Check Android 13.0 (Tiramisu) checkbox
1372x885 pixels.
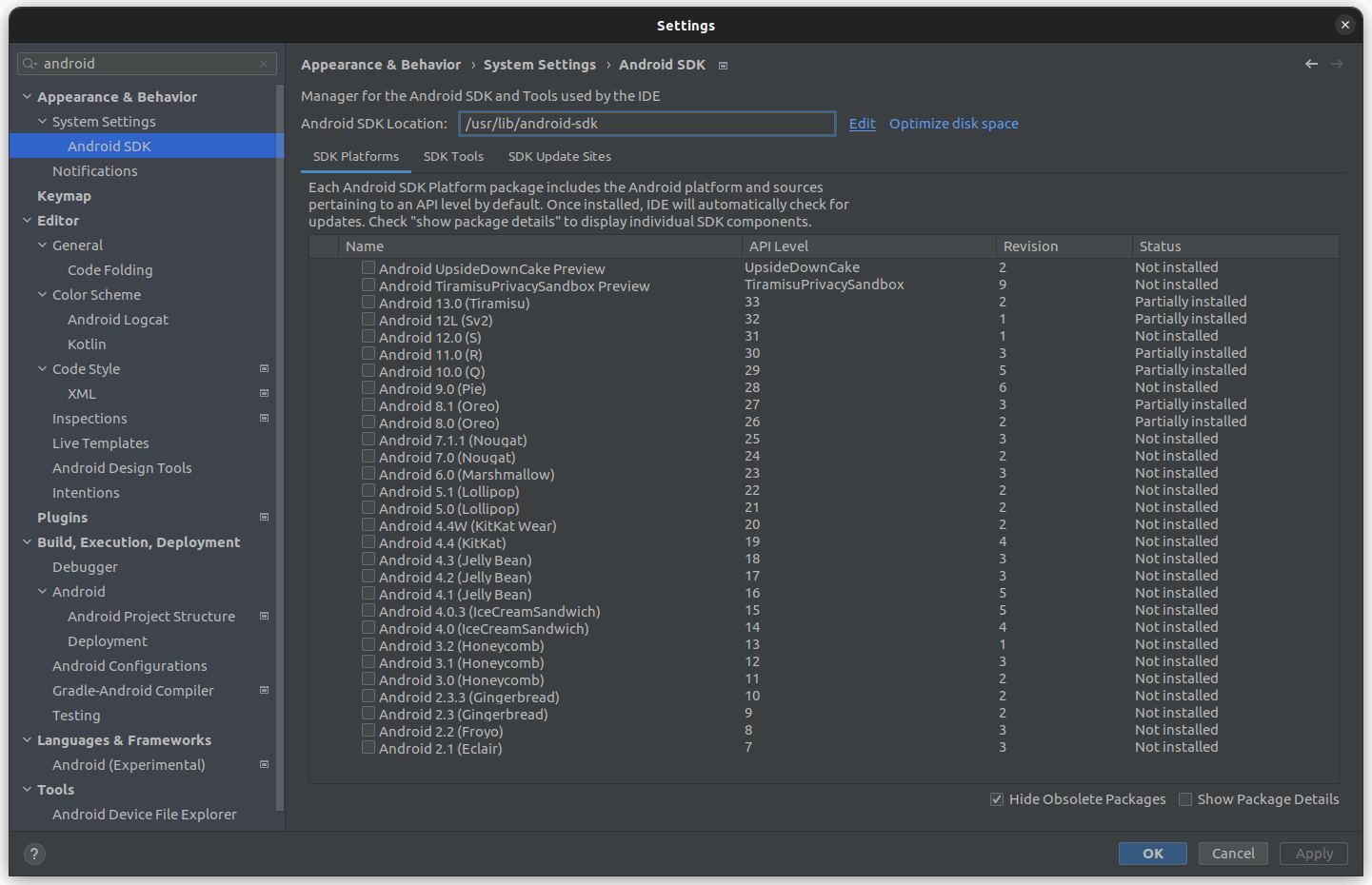click(368, 303)
